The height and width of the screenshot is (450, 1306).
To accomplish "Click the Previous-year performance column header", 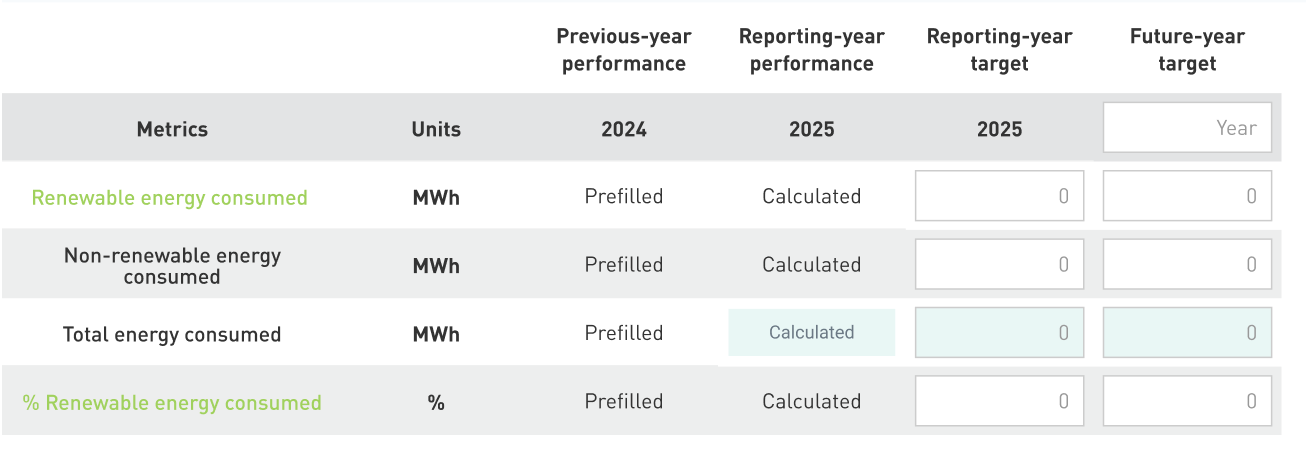I will [624, 50].
